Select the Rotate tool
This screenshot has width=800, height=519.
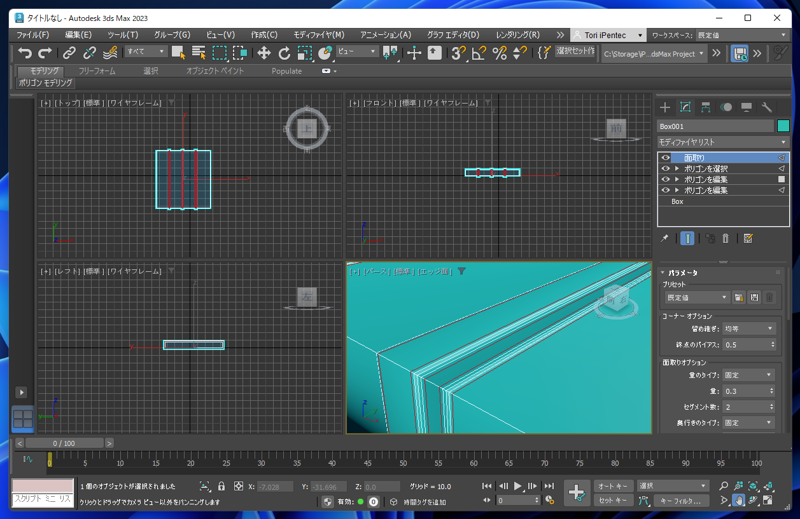coord(284,53)
